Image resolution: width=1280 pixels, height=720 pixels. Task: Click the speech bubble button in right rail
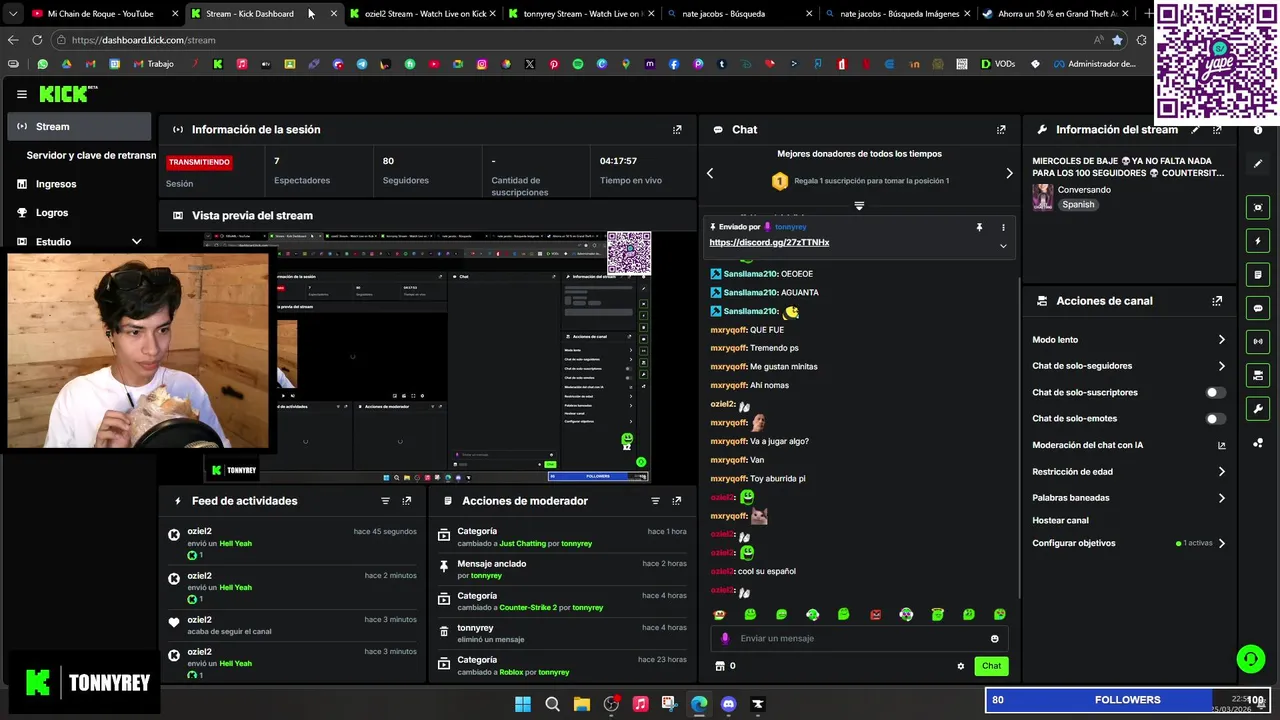[1258, 308]
